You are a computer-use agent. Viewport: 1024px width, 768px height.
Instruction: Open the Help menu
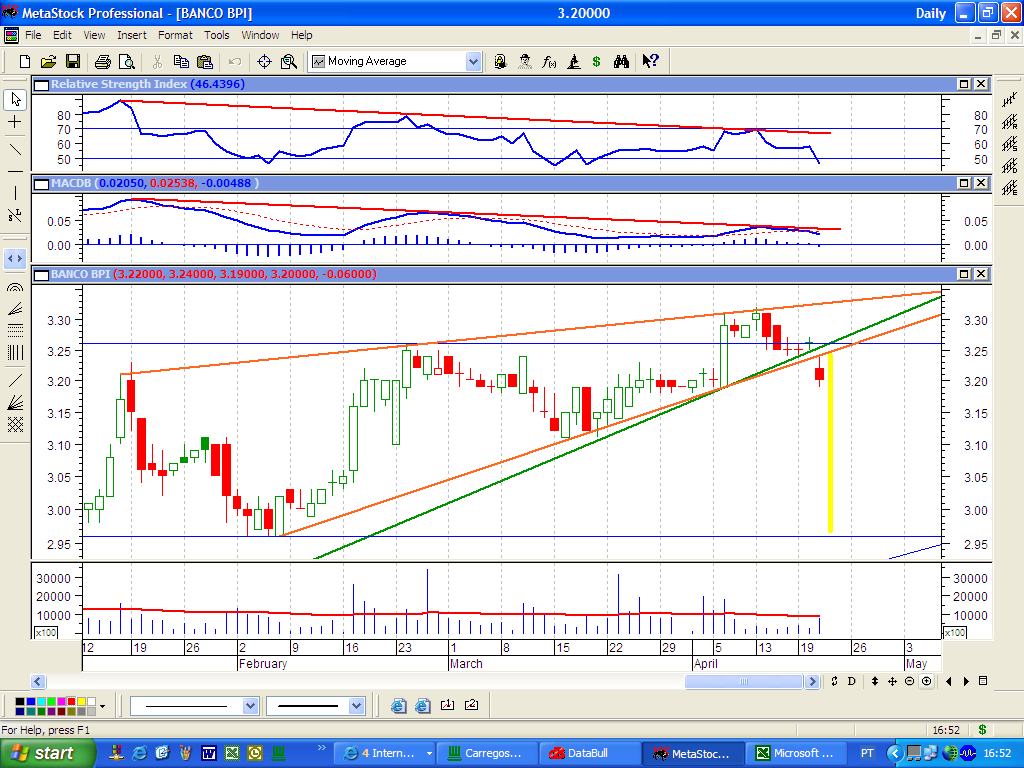[302, 35]
